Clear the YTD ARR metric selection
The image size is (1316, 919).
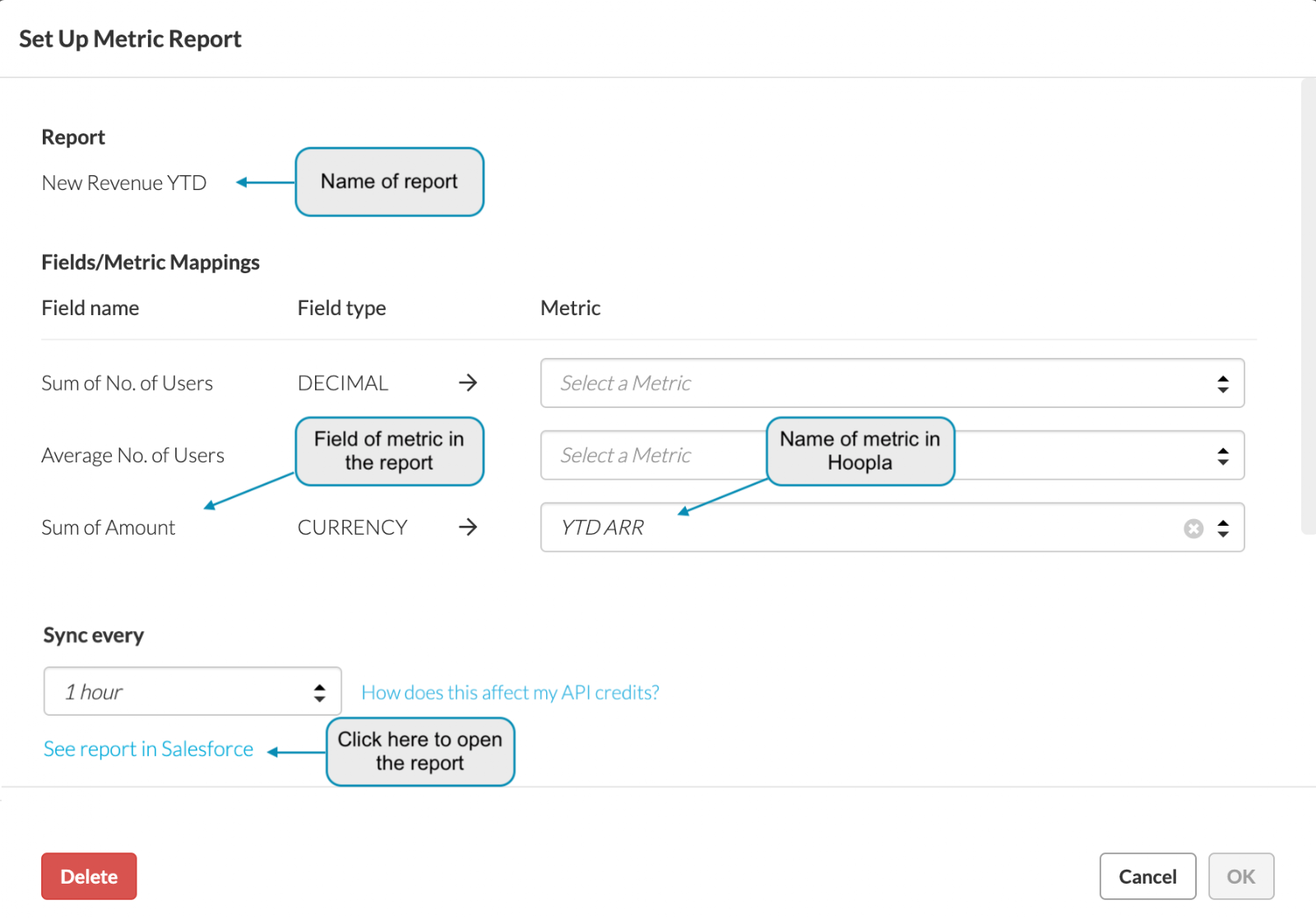pyautogui.click(x=1193, y=528)
